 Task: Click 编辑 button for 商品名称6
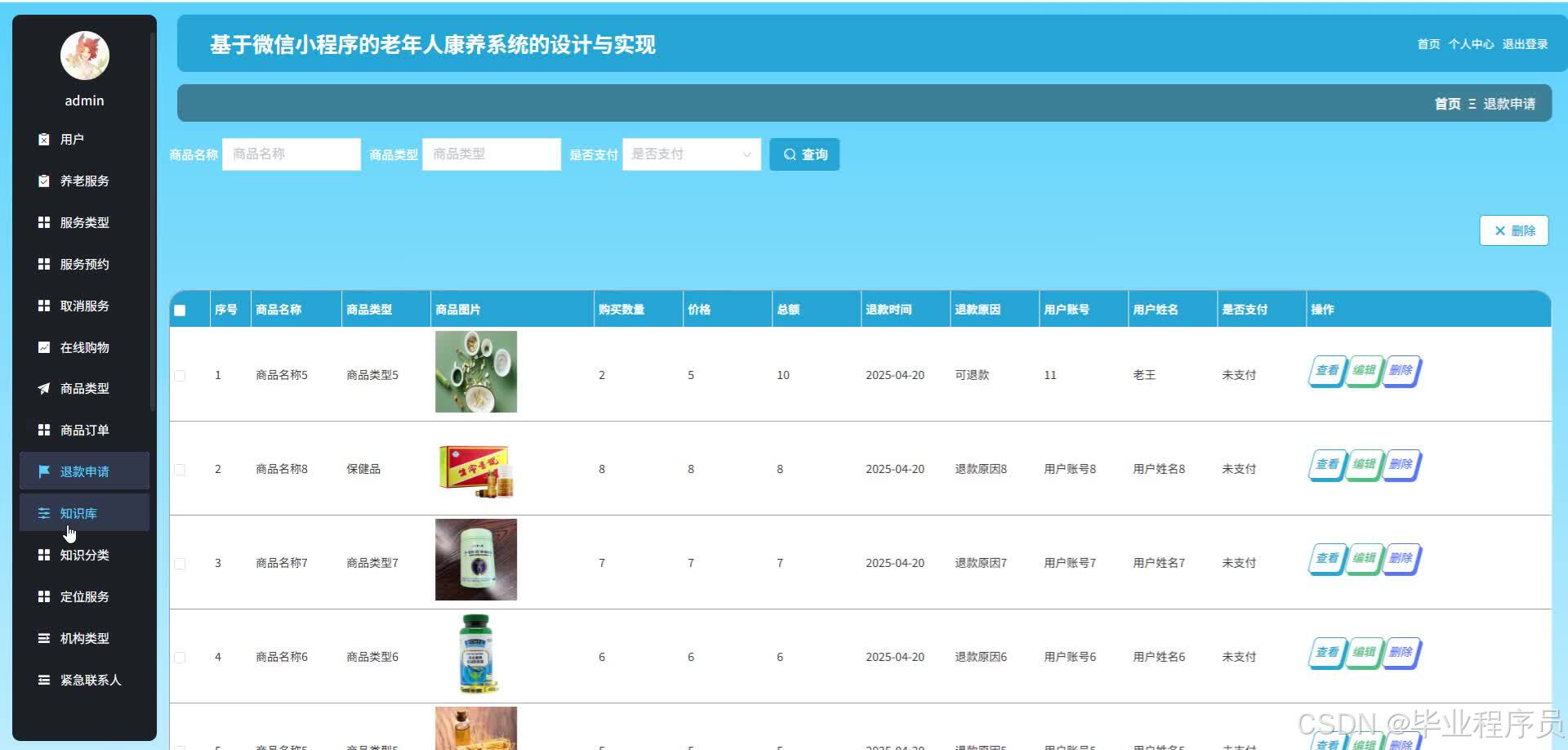click(x=1364, y=653)
